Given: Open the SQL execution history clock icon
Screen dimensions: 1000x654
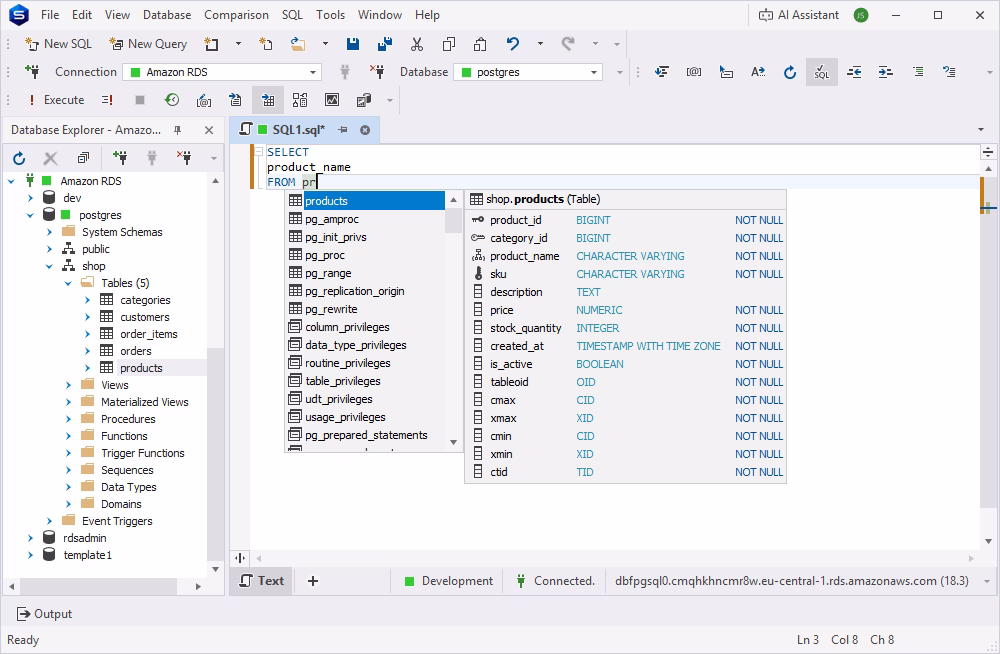Looking at the screenshot, I should tap(172, 100).
